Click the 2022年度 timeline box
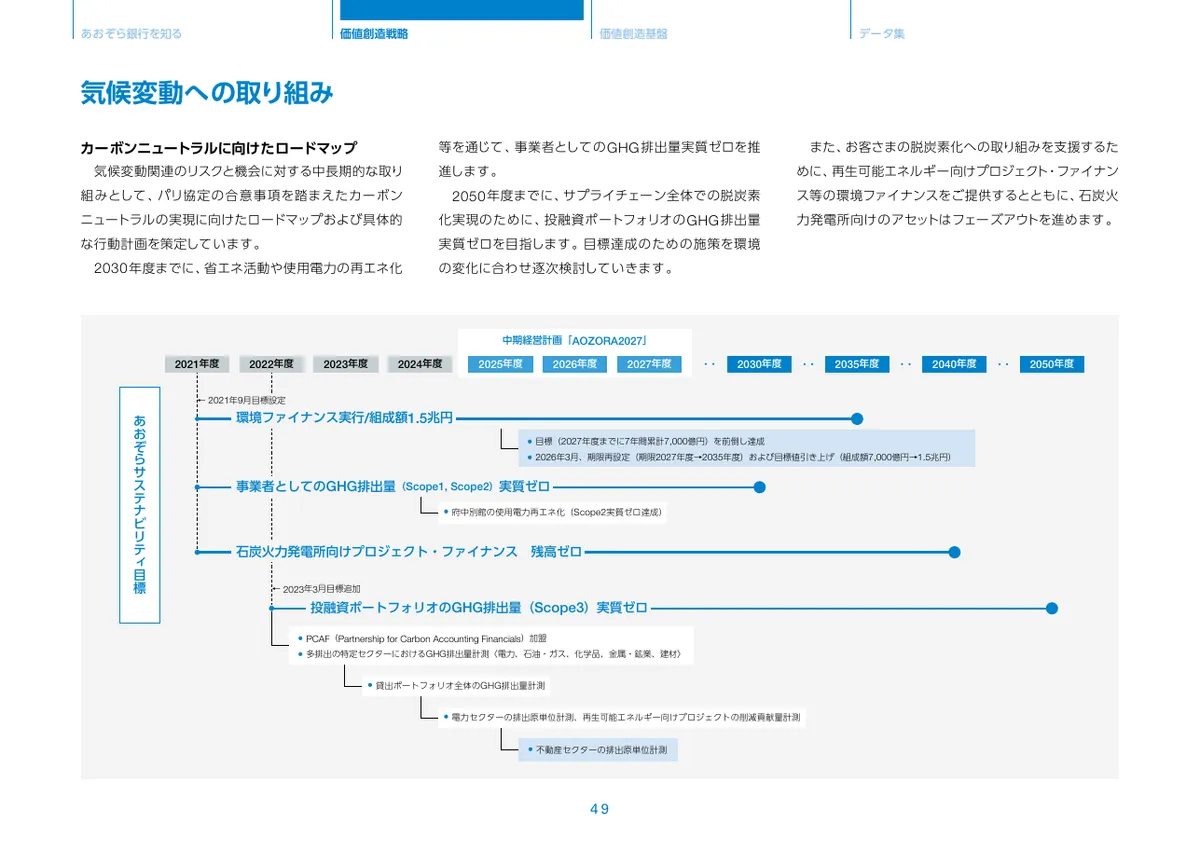The width and height of the screenshot is (1200, 848). [271, 364]
